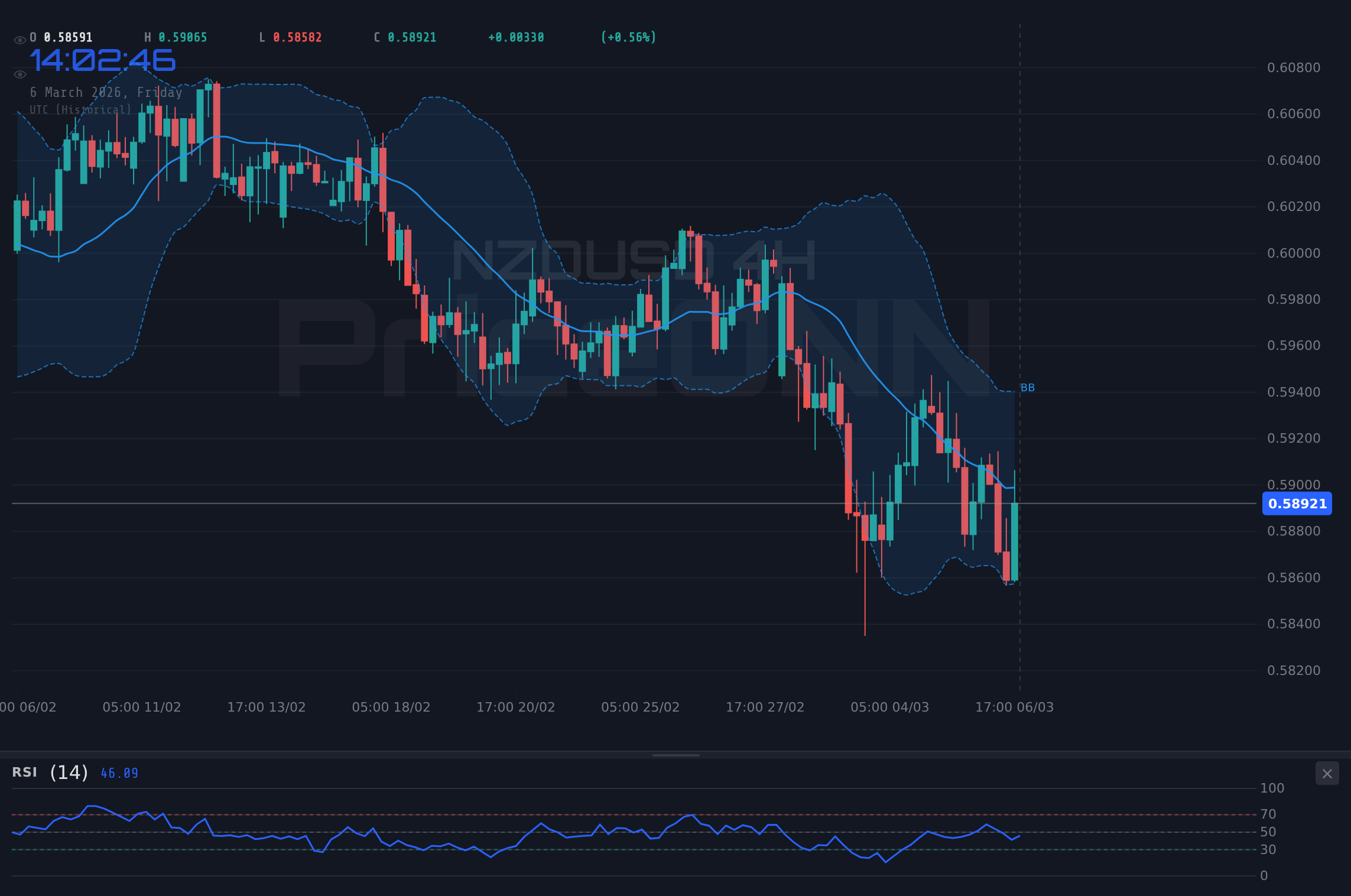
Task: Click the 17:00 06/03 time axis label
Action: (x=1015, y=707)
